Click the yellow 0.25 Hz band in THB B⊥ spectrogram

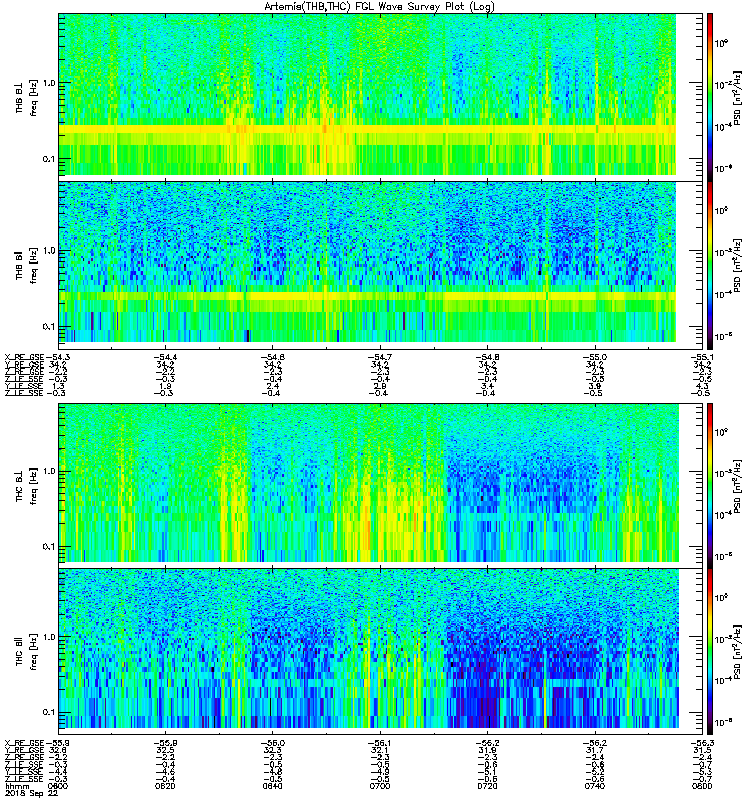[367, 130]
